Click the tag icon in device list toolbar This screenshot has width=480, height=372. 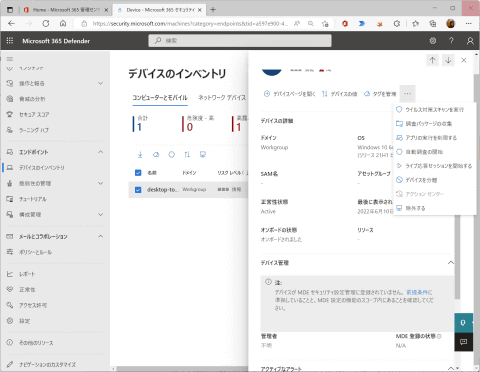(156, 154)
